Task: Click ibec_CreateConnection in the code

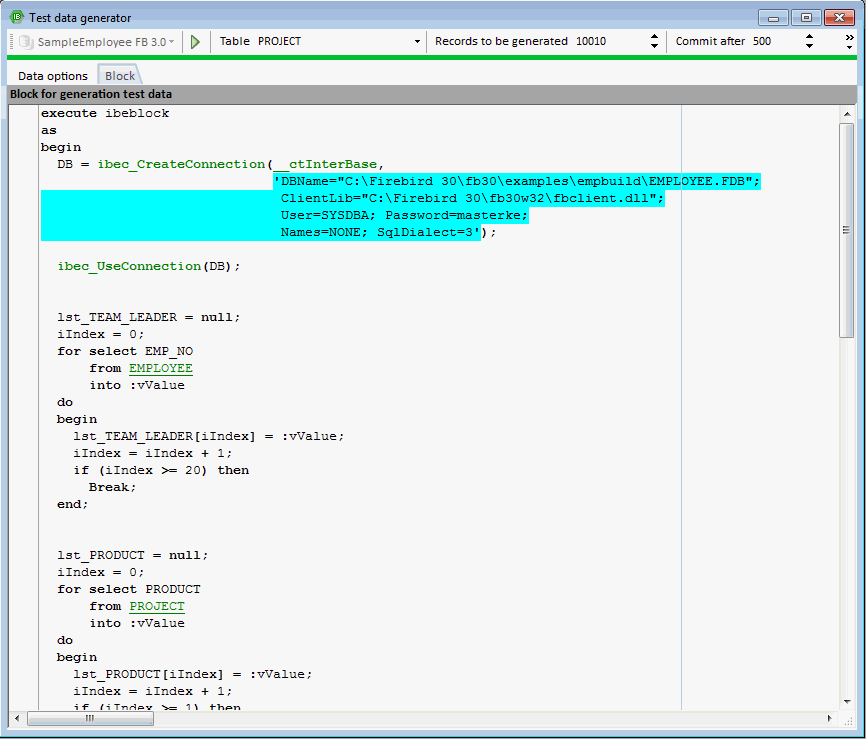Action: [181, 165]
